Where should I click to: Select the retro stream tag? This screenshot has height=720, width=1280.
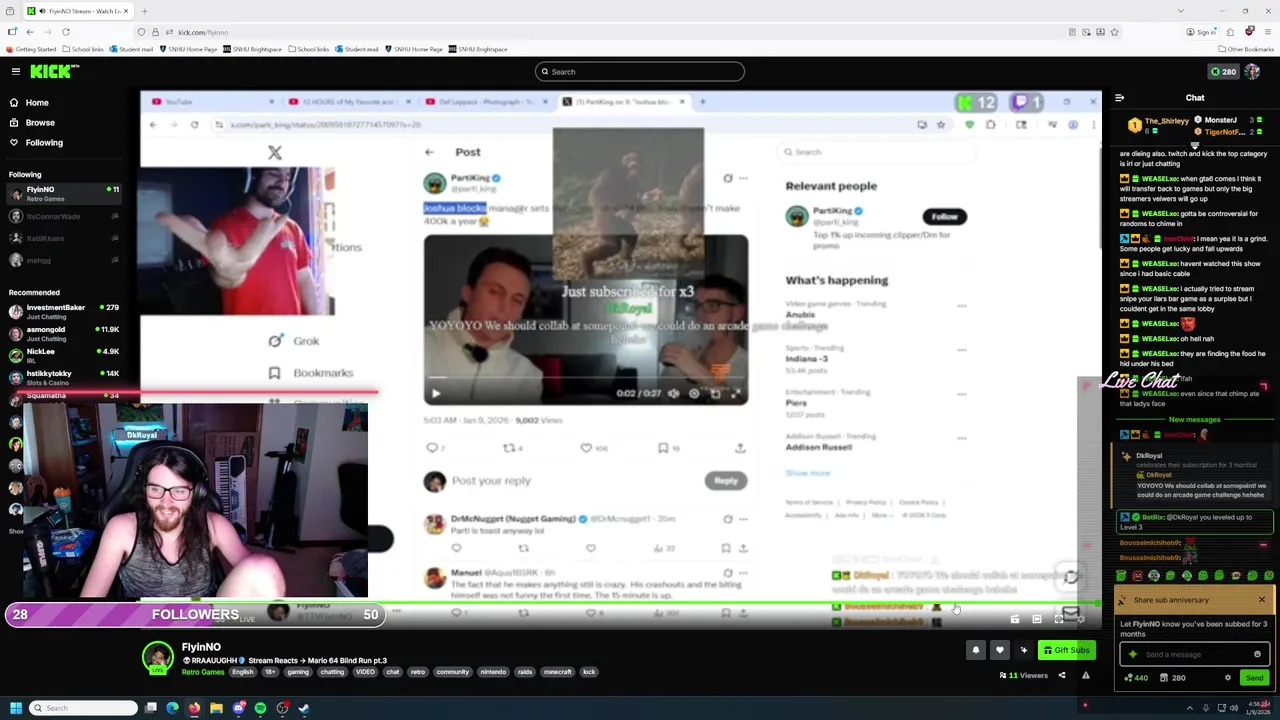pyautogui.click(x=418, y=672)
